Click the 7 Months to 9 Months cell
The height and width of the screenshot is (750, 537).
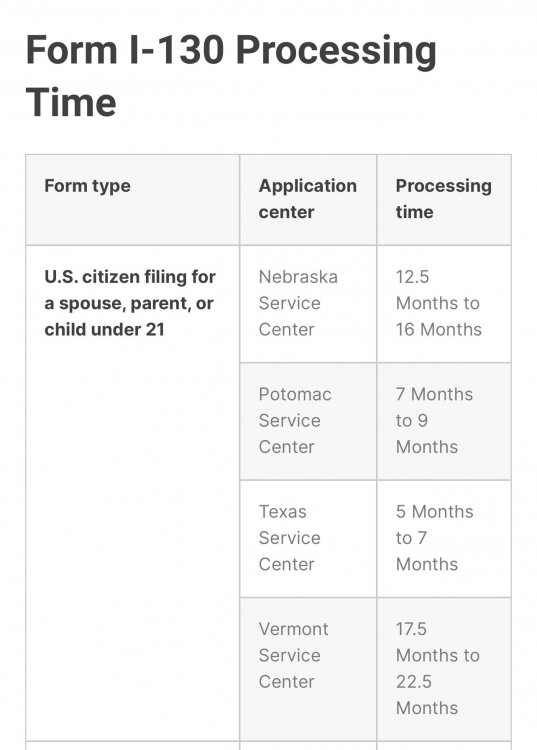[x=444, y=421]
